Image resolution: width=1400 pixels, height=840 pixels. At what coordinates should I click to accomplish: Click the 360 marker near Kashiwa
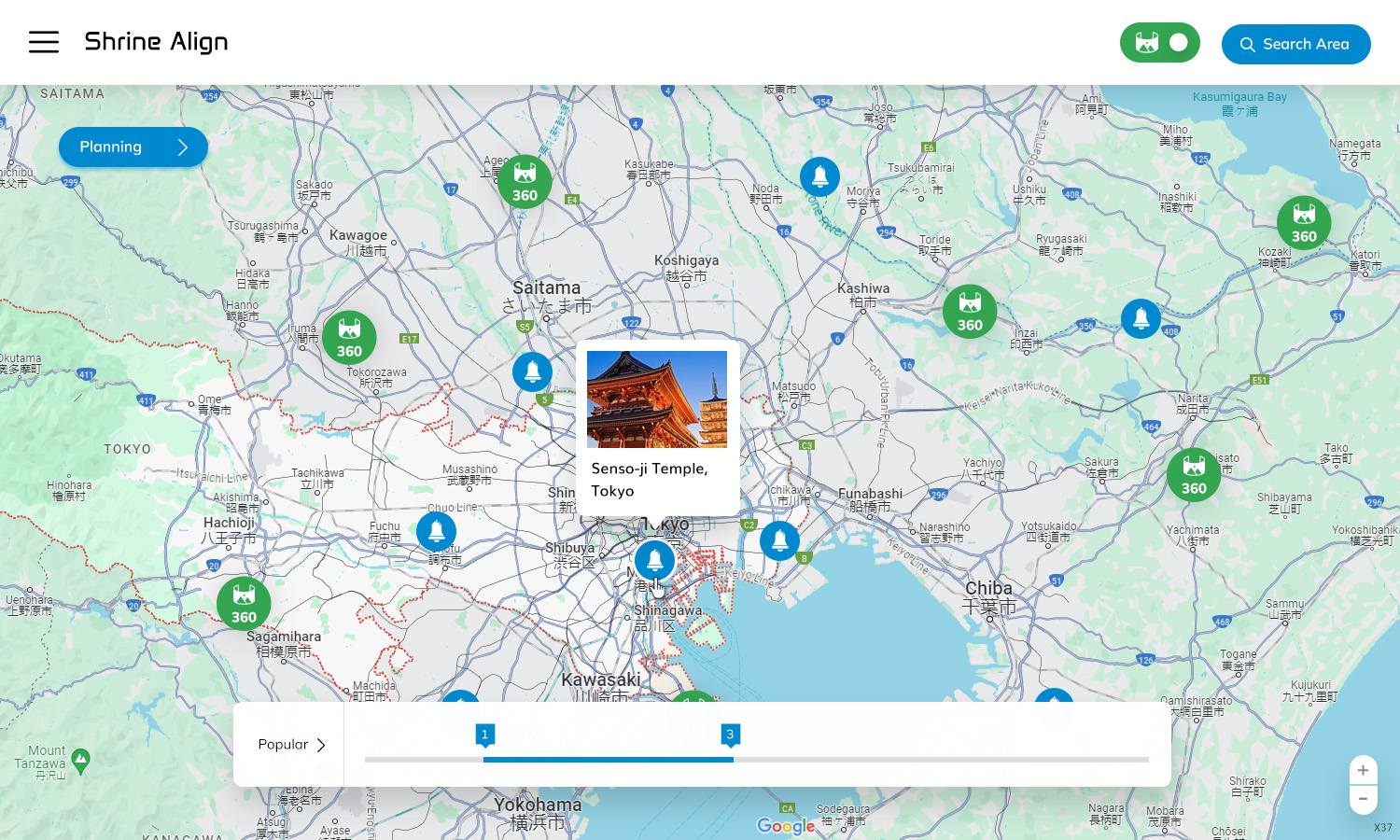tap(970, 312)
